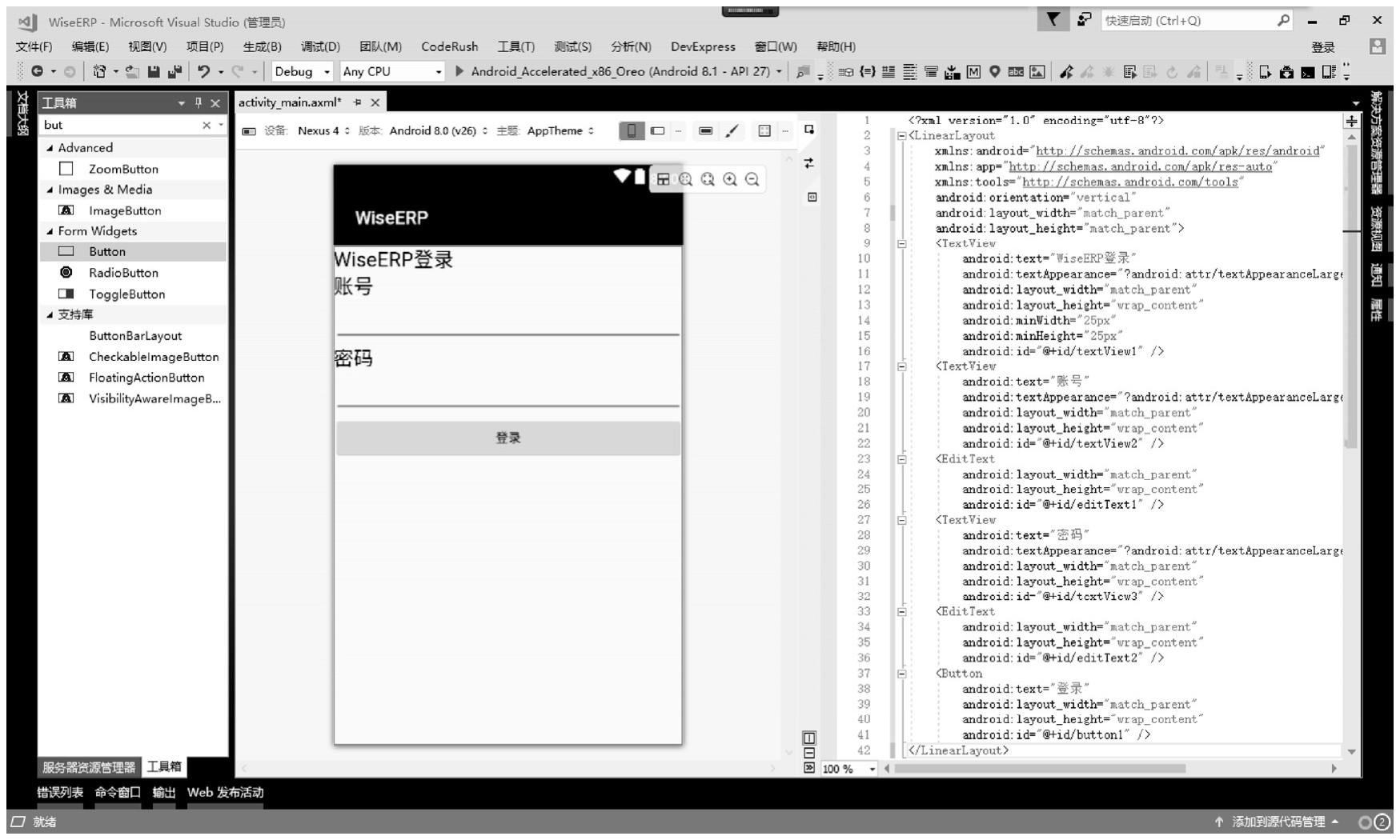Open the 调试(D) menu
Screen dimensions: 1400x840
click(320, 46)
